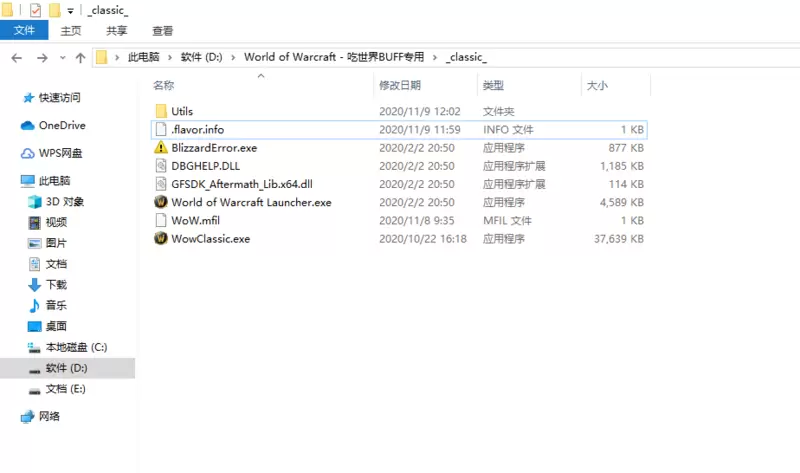Open 视频 in the sidebar

click(56, 222)
